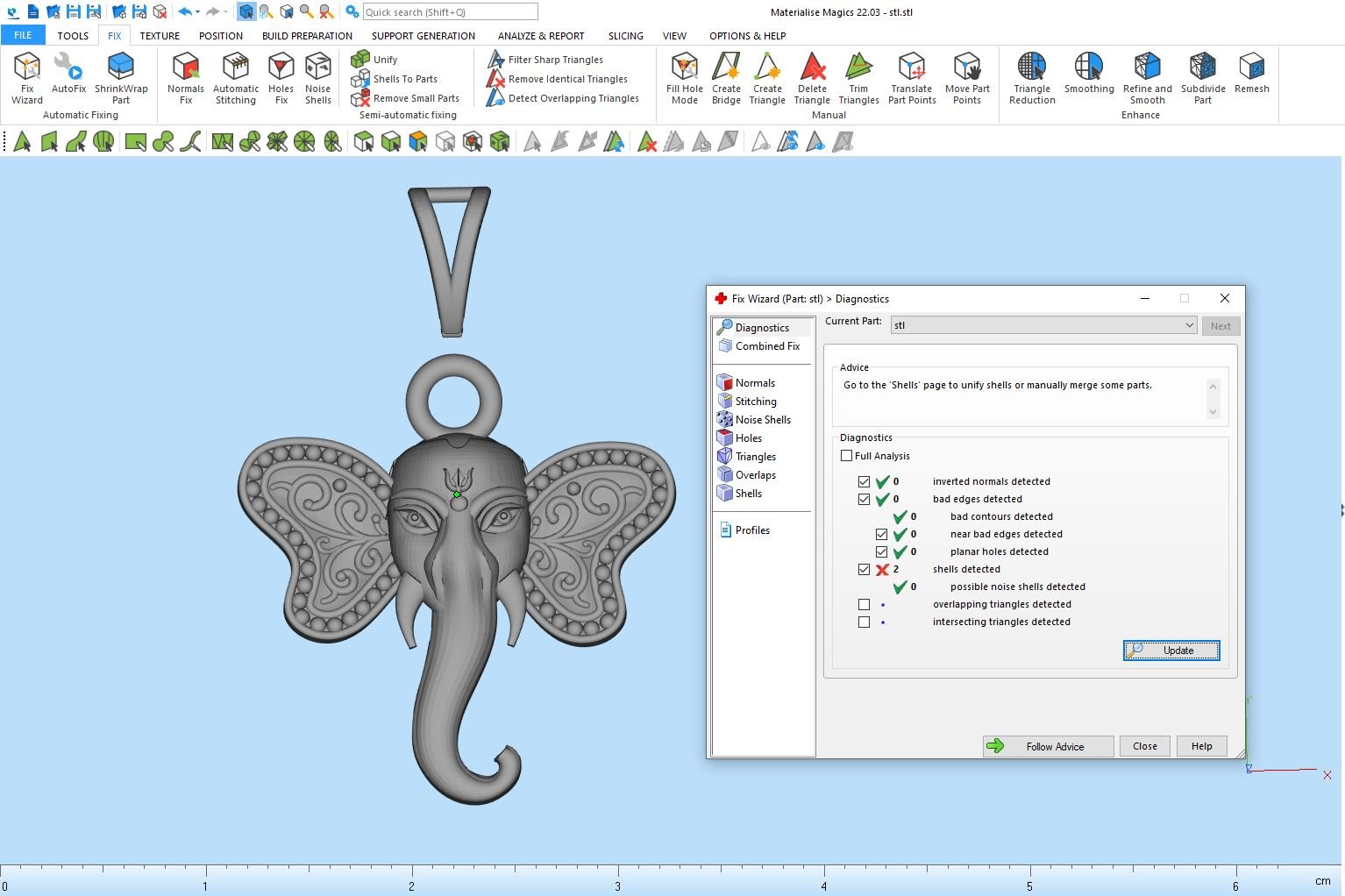
Task: Enable the Full Analysis checkbox
Action: click(847, 456)
